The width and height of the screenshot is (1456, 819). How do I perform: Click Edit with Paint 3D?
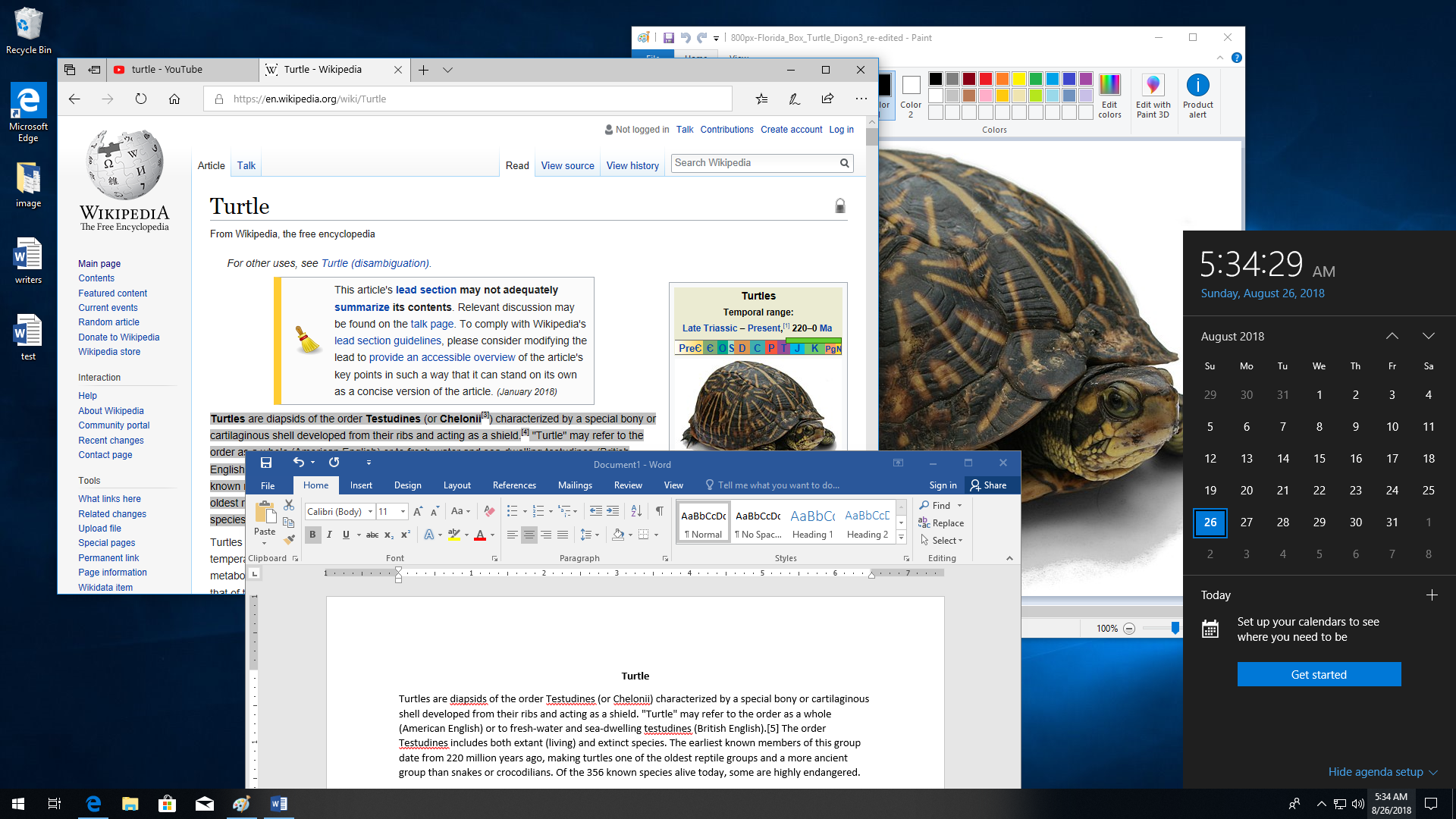tap(1152, 96)
